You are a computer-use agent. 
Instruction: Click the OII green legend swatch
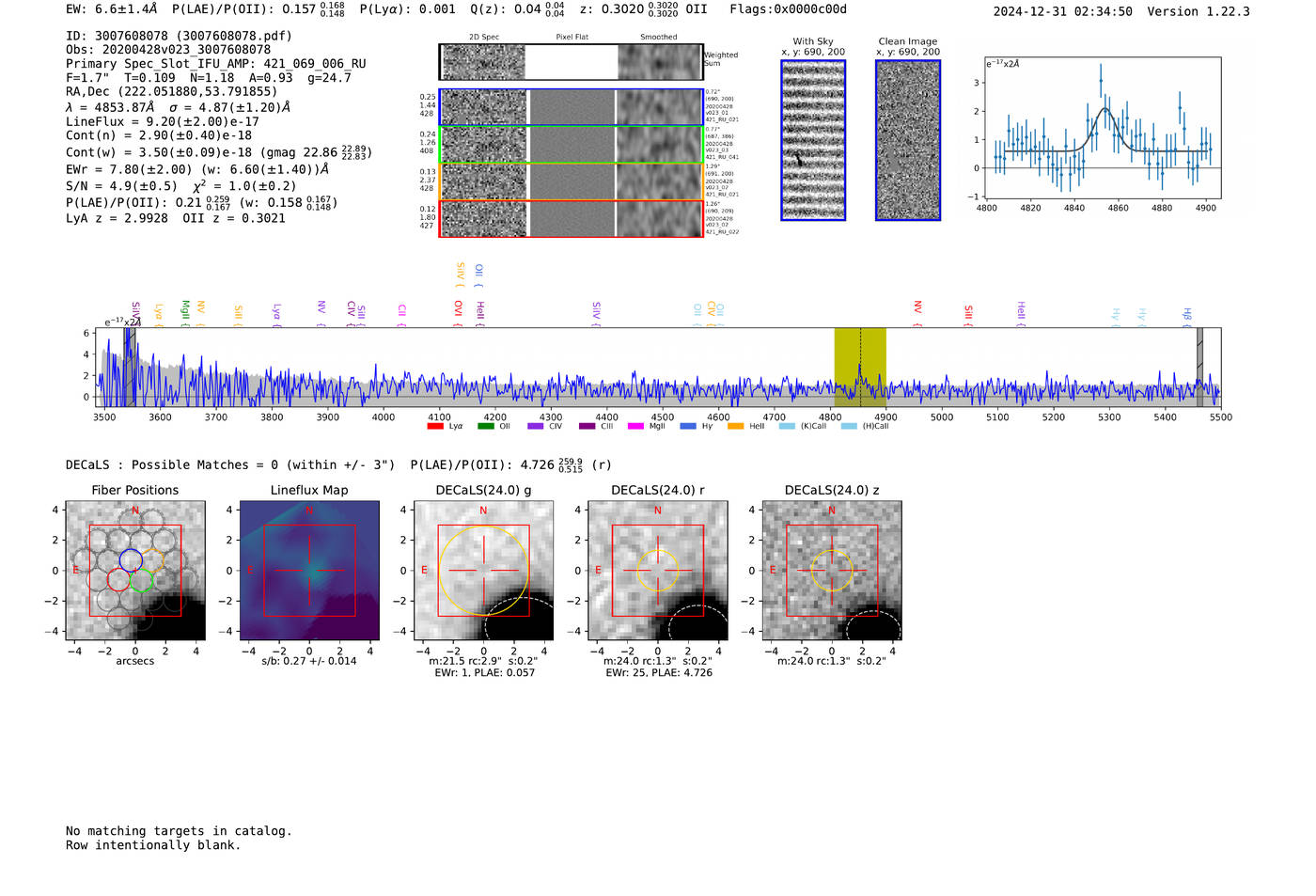point(485,426)
